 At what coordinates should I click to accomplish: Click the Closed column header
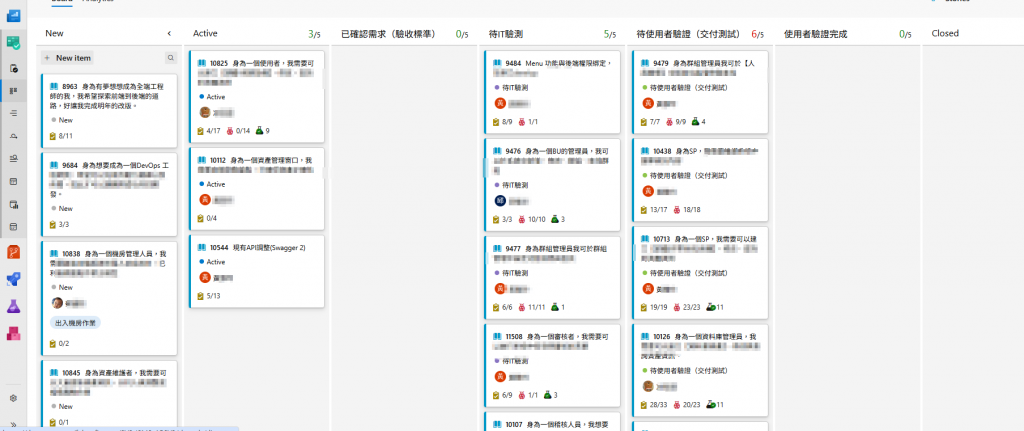(x=945, y=33)
